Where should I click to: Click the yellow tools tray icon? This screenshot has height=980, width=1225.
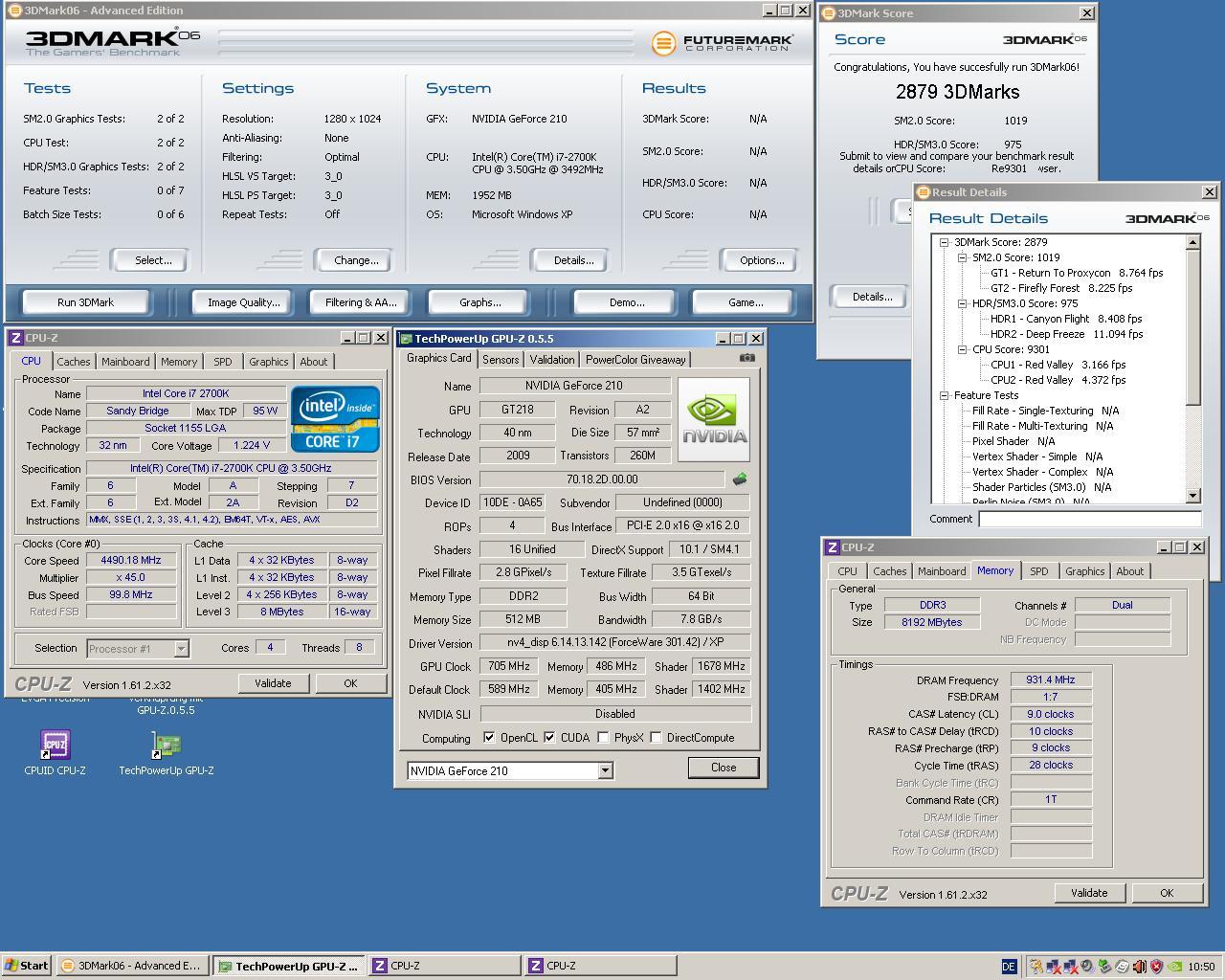[1036, 967]
